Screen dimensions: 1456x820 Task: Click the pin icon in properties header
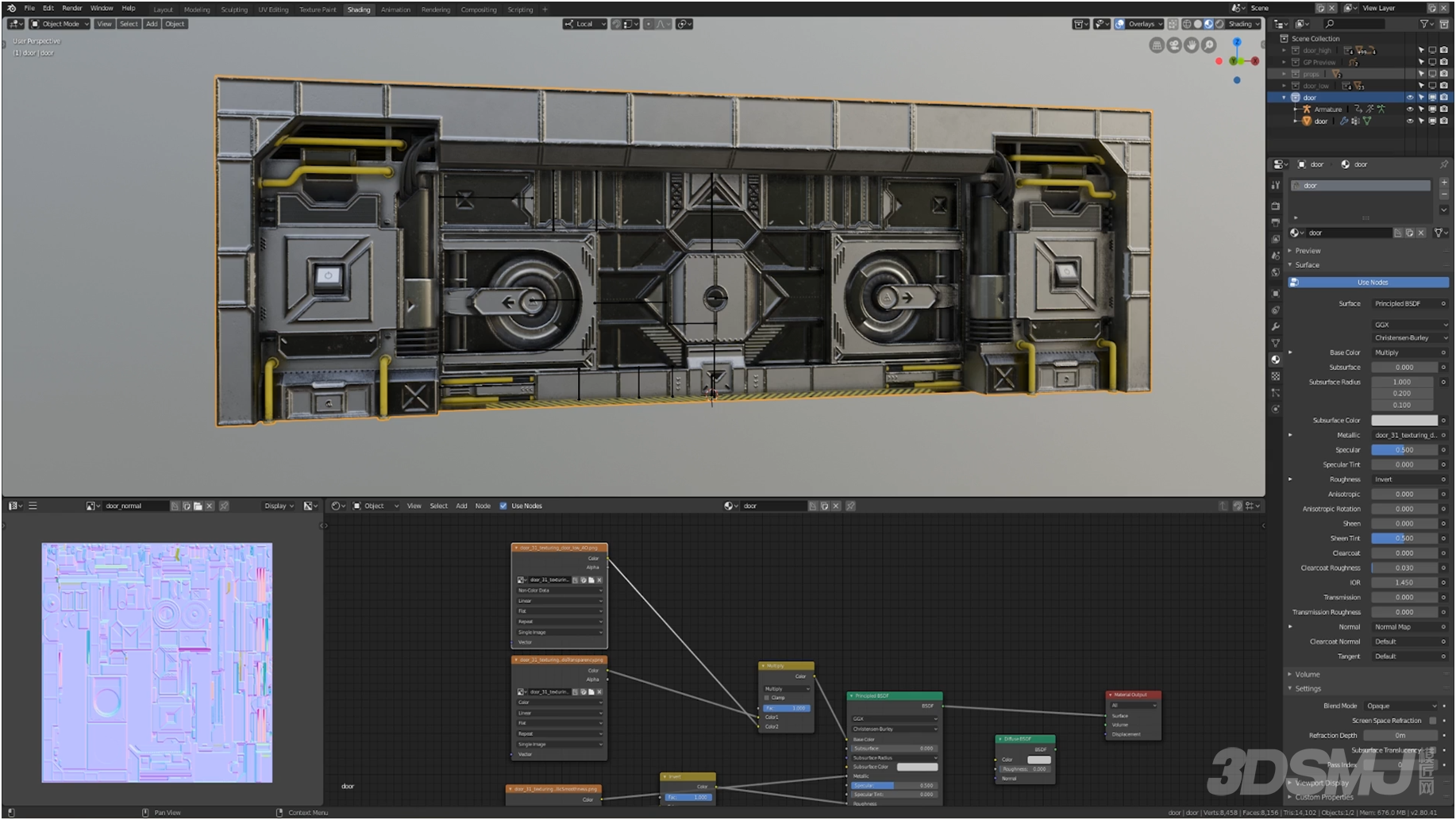[1443, 164]
